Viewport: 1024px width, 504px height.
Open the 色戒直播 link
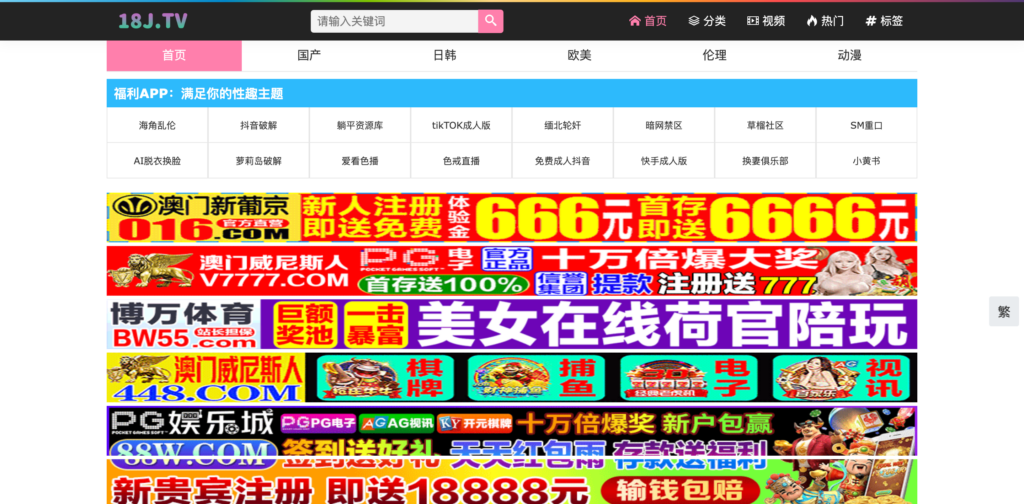pos(461,161)
